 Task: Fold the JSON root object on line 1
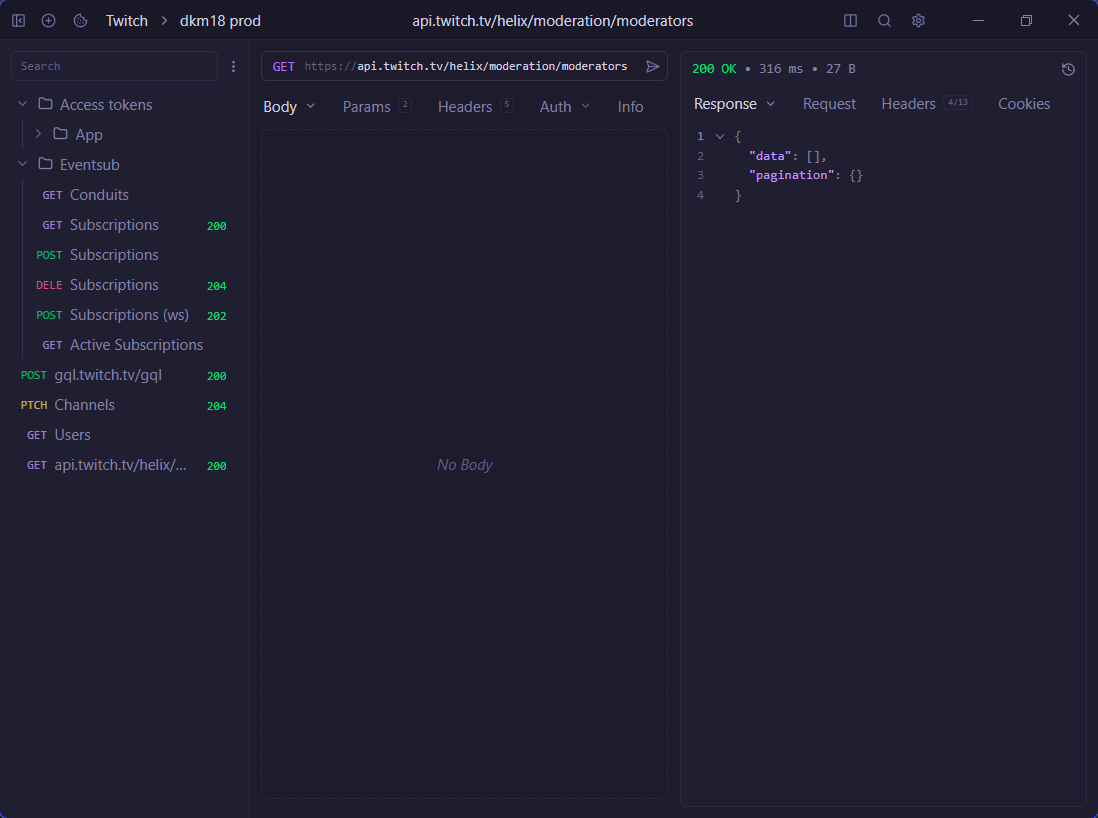(x=719, y=136)
